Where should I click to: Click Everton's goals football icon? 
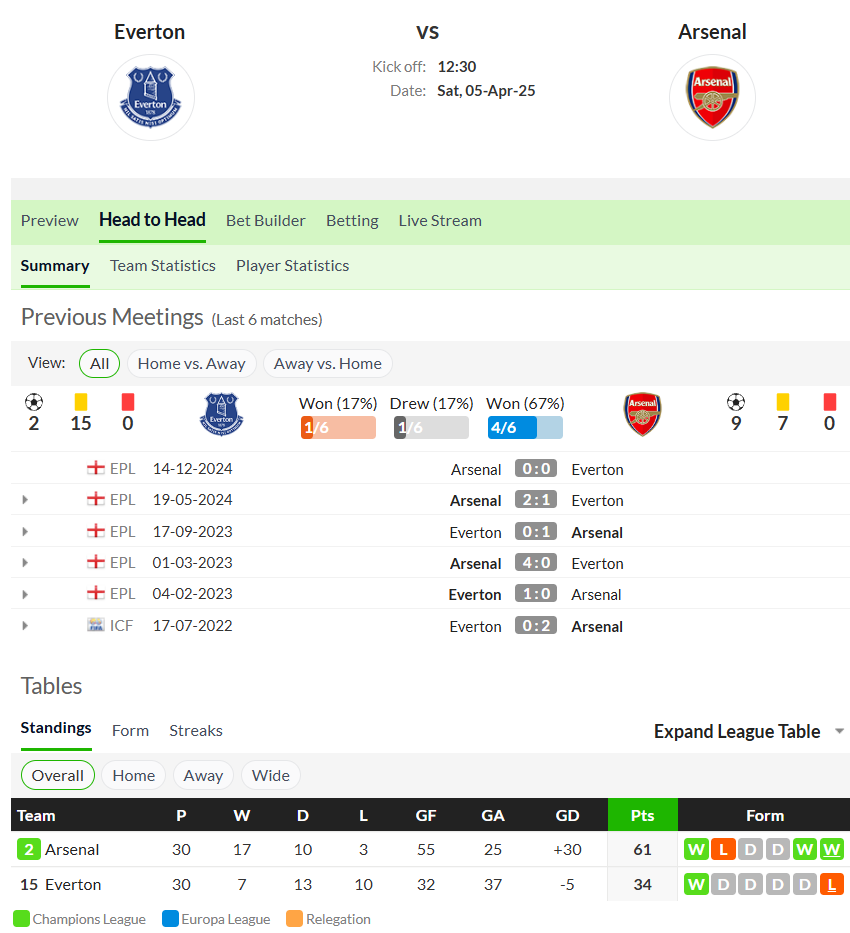click(x=34, y=403)
